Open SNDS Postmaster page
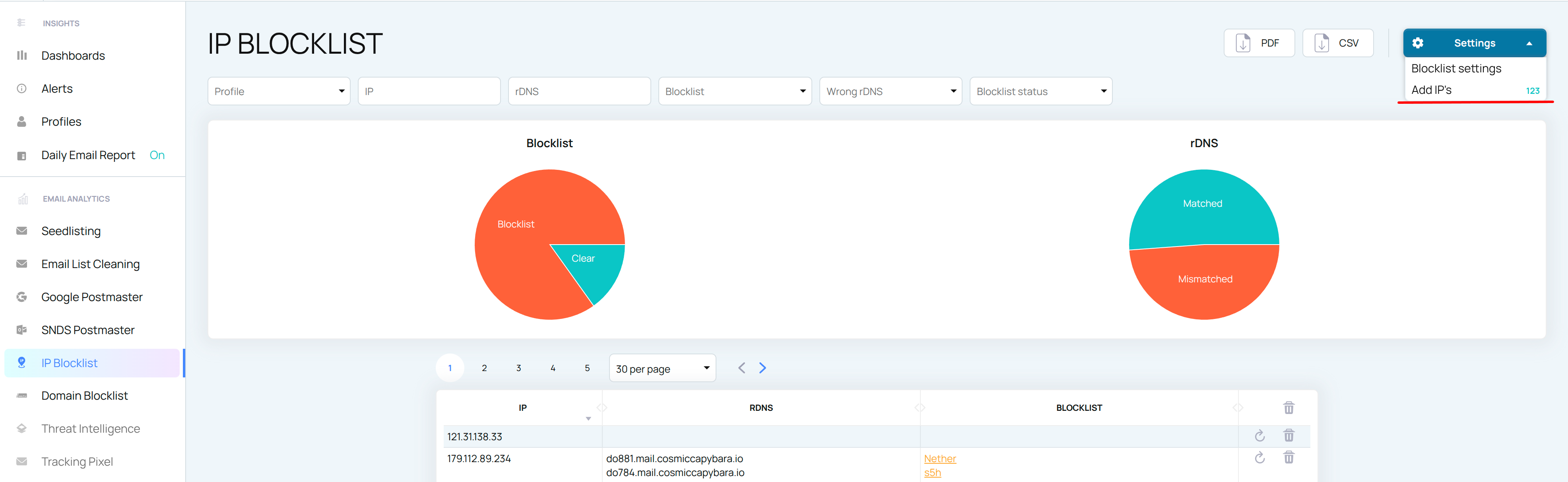This screenshot has width=1568, height=482. 87,330
